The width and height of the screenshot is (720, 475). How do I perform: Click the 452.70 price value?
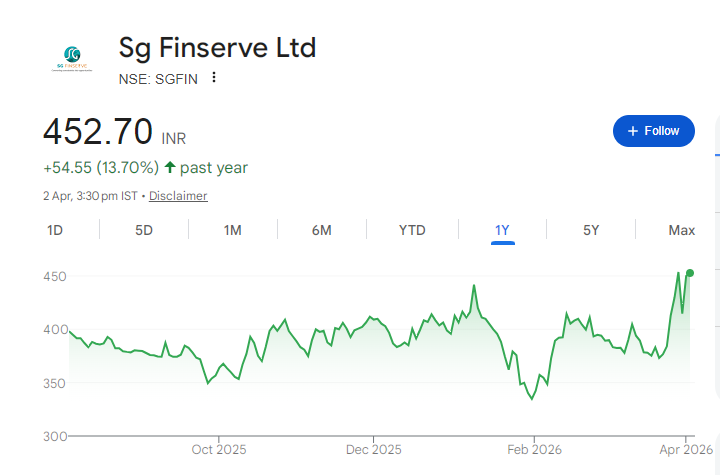tap(98, 131)
